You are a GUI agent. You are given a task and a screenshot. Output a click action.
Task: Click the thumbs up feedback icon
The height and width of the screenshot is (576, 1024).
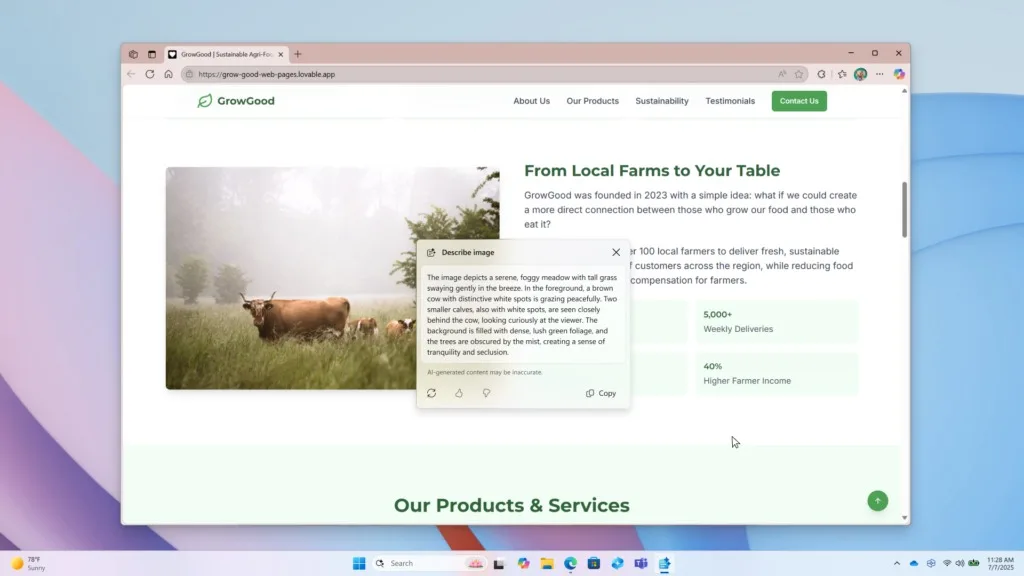point(459,393)
